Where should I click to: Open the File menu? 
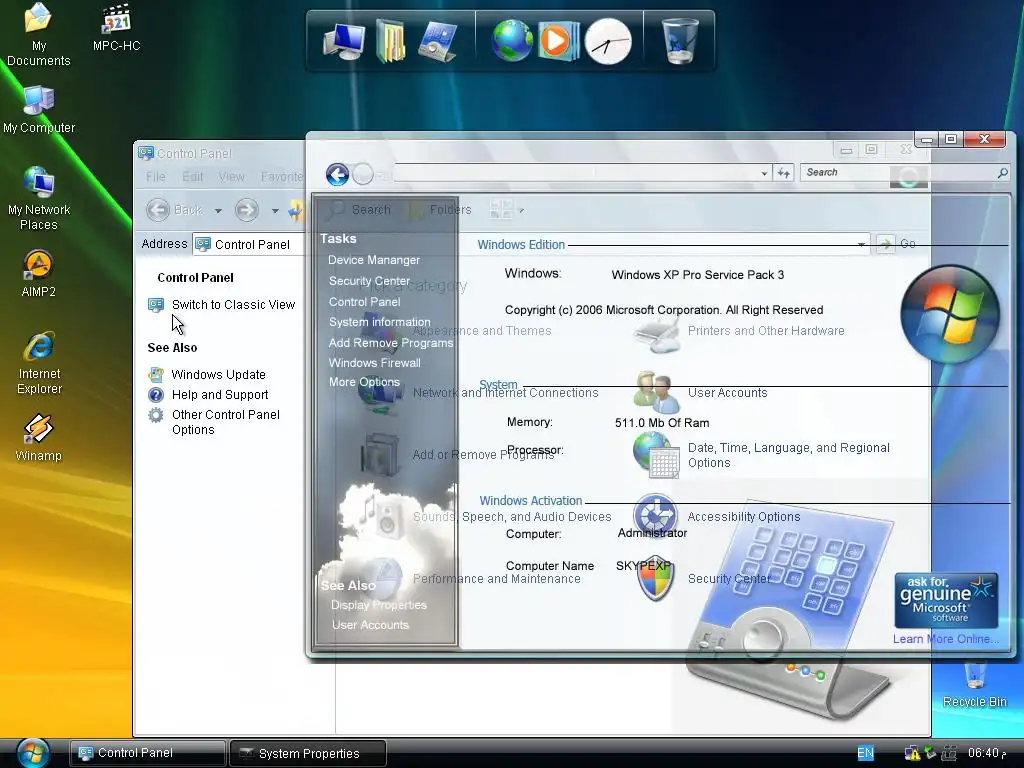[x=155, y=176]
